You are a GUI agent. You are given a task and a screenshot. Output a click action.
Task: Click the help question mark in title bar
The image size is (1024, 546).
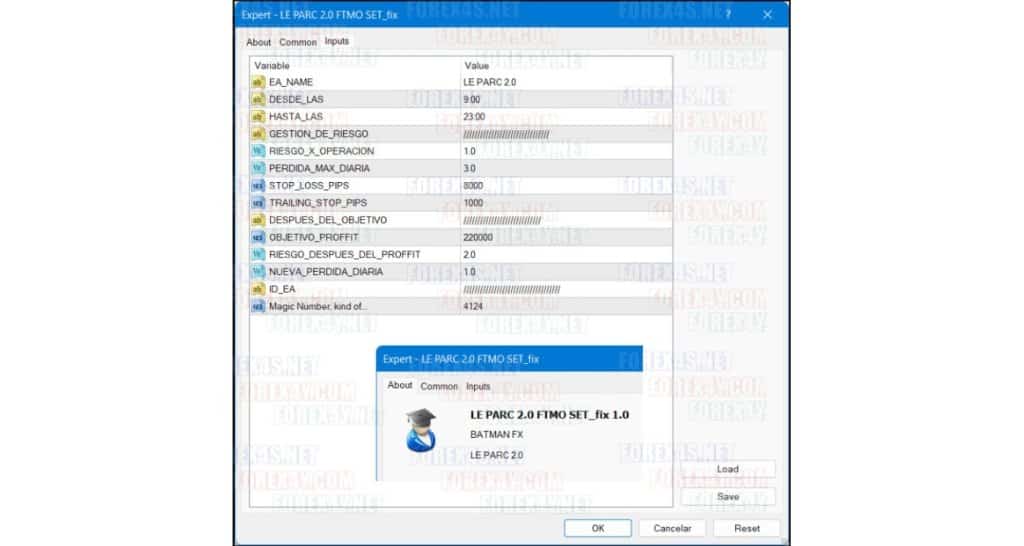click(727, 15)
